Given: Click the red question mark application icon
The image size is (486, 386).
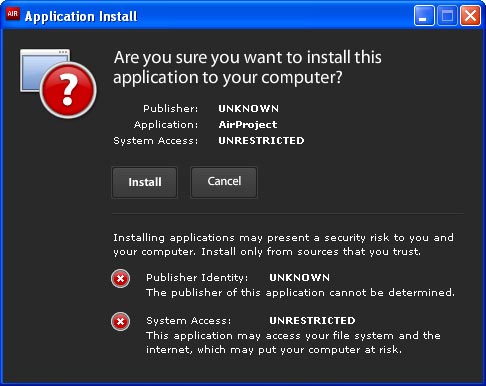Looking at the screenshot, I should coord(68,90).
